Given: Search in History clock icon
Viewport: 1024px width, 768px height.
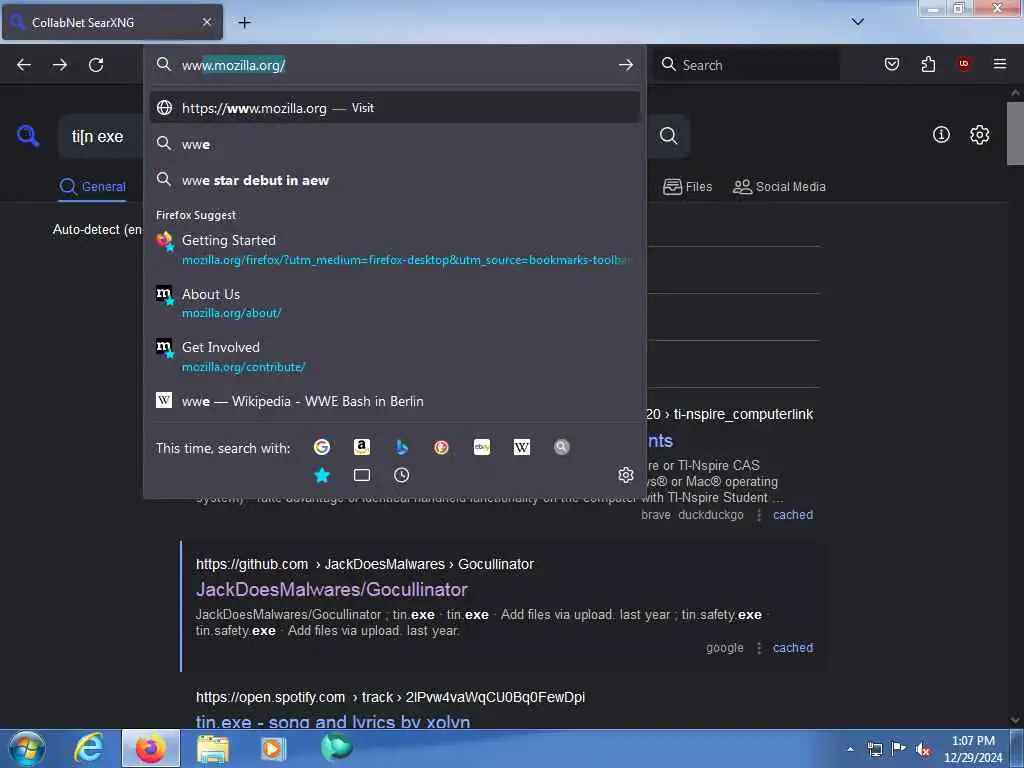Looking at the screenshot, I should click(x=402, y=475).
